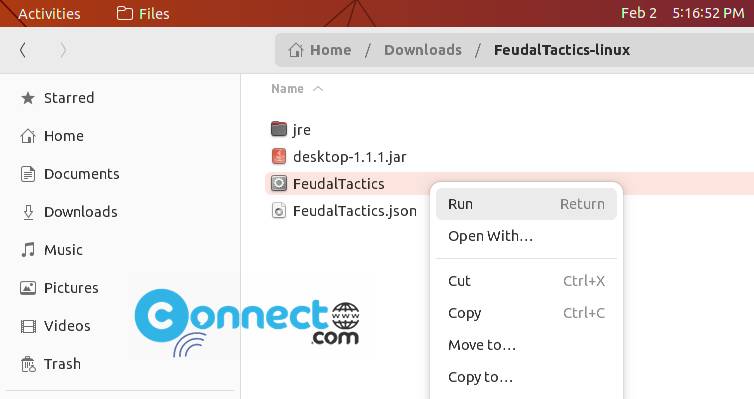
Task: Select the FeudalTactics.json file icon
Action: [279, 211]
